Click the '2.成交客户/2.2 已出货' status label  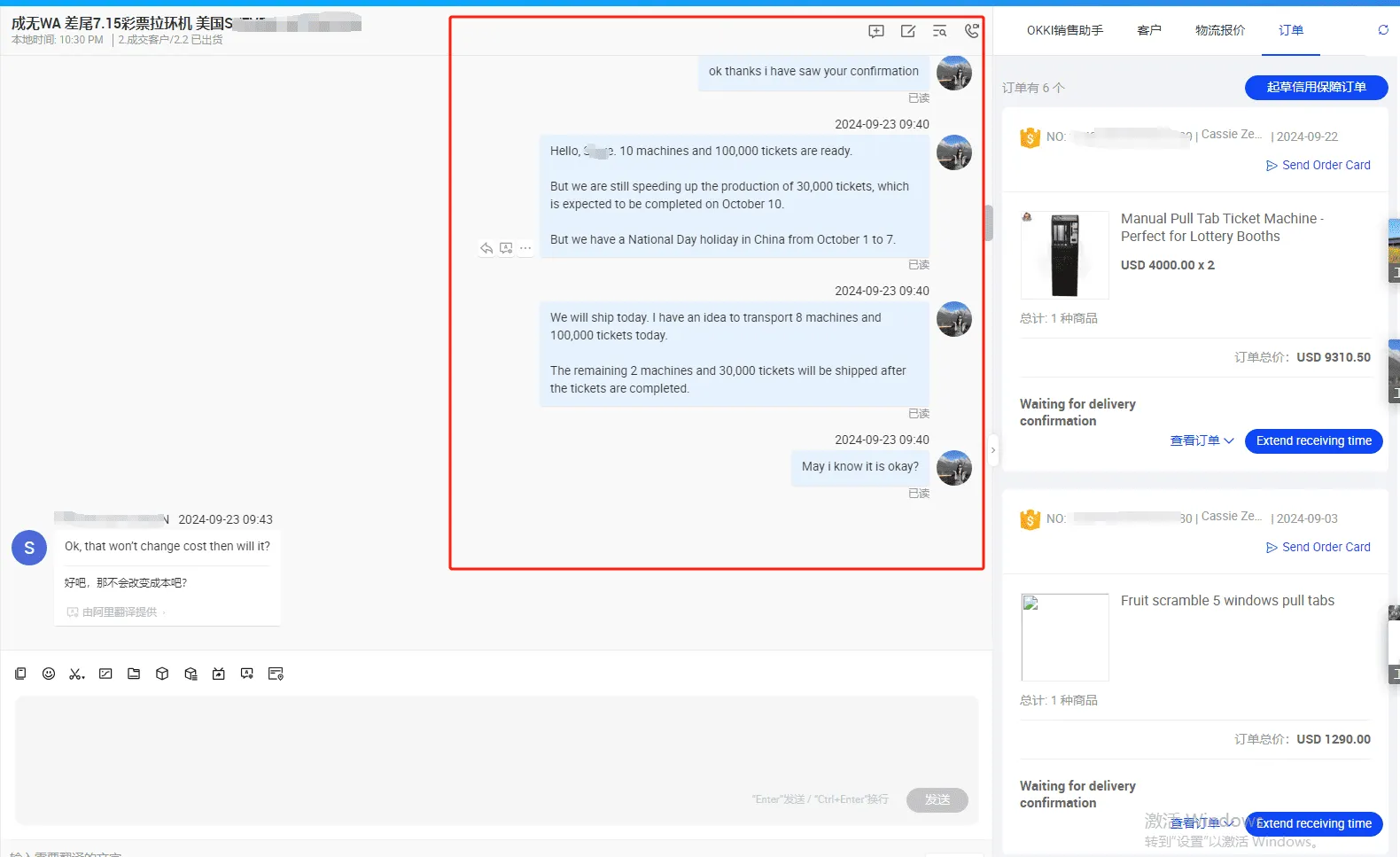point(170,40)
